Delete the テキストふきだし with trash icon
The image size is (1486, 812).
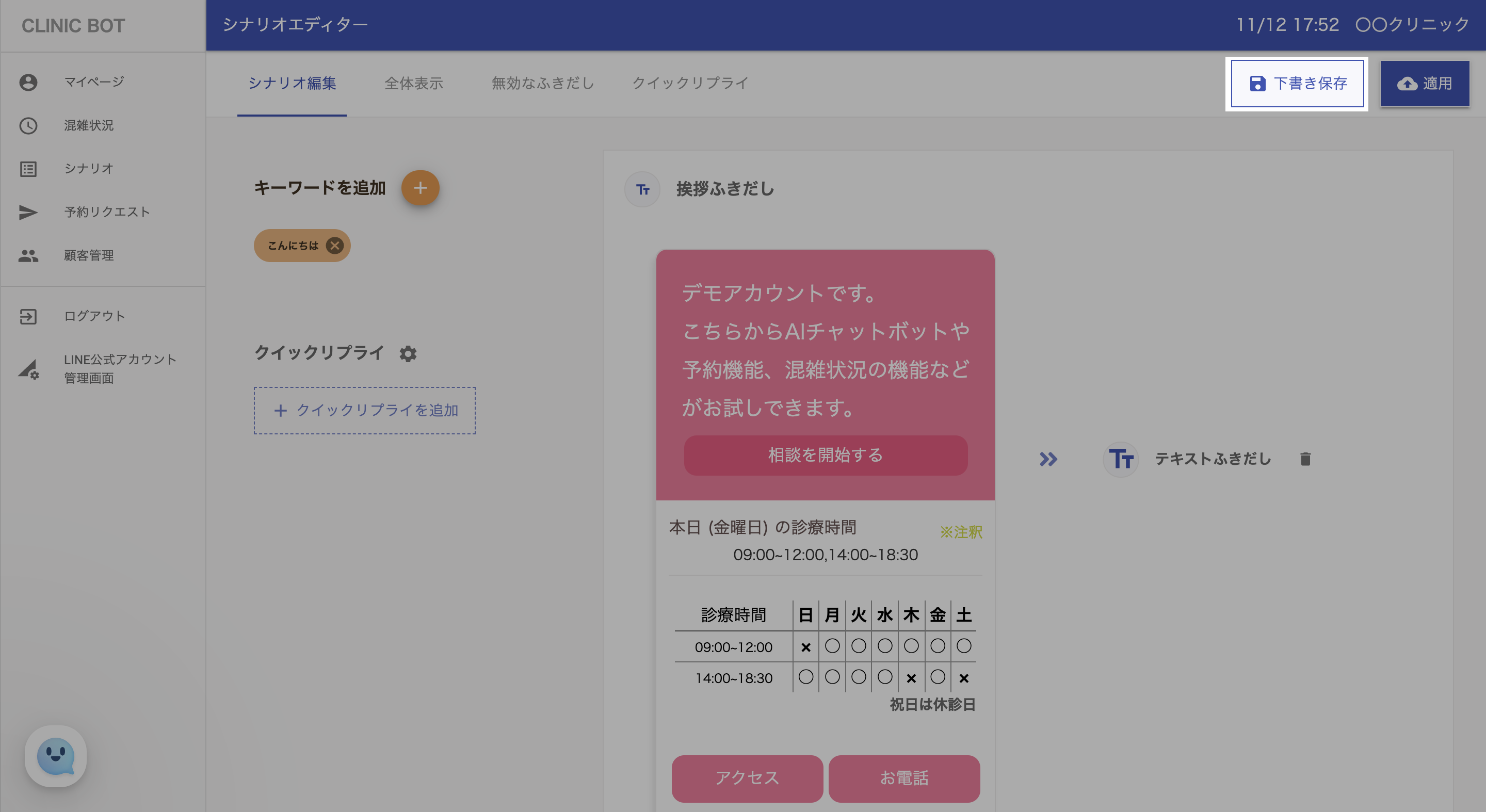pos(1305,459)
